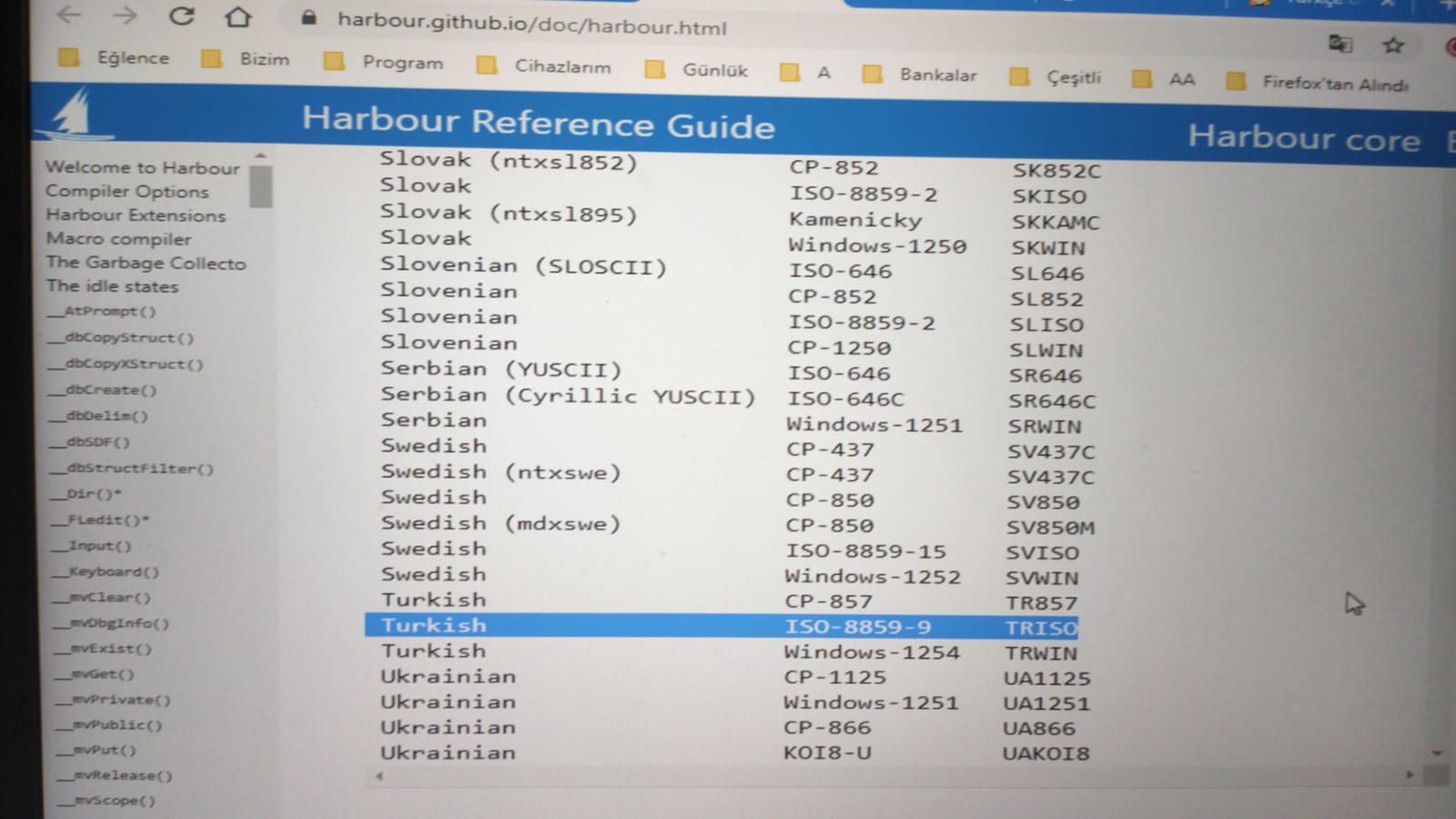Click the ISO-8859-9 encoding cell
This screenshot has width=1456, height=819.
pyautogui.click(x=858, y=627)
